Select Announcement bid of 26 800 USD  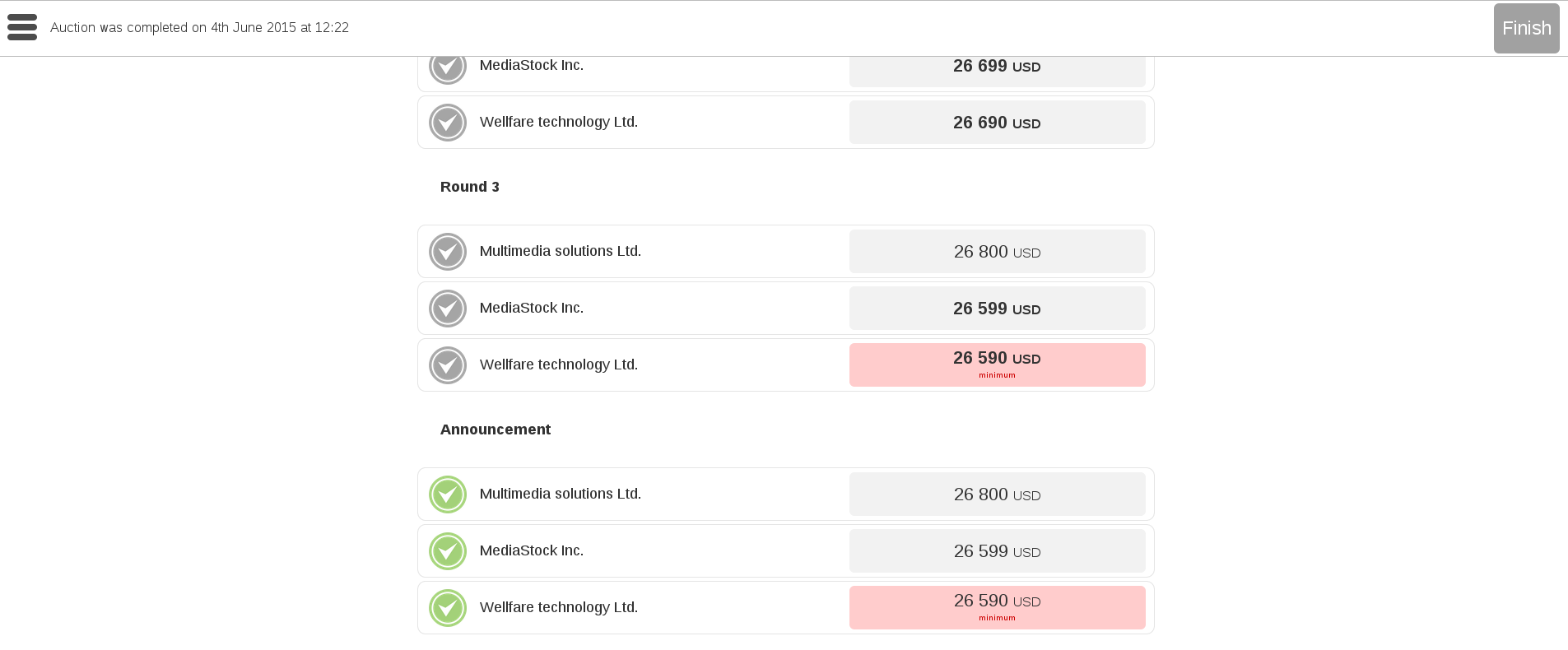(997, 494)
